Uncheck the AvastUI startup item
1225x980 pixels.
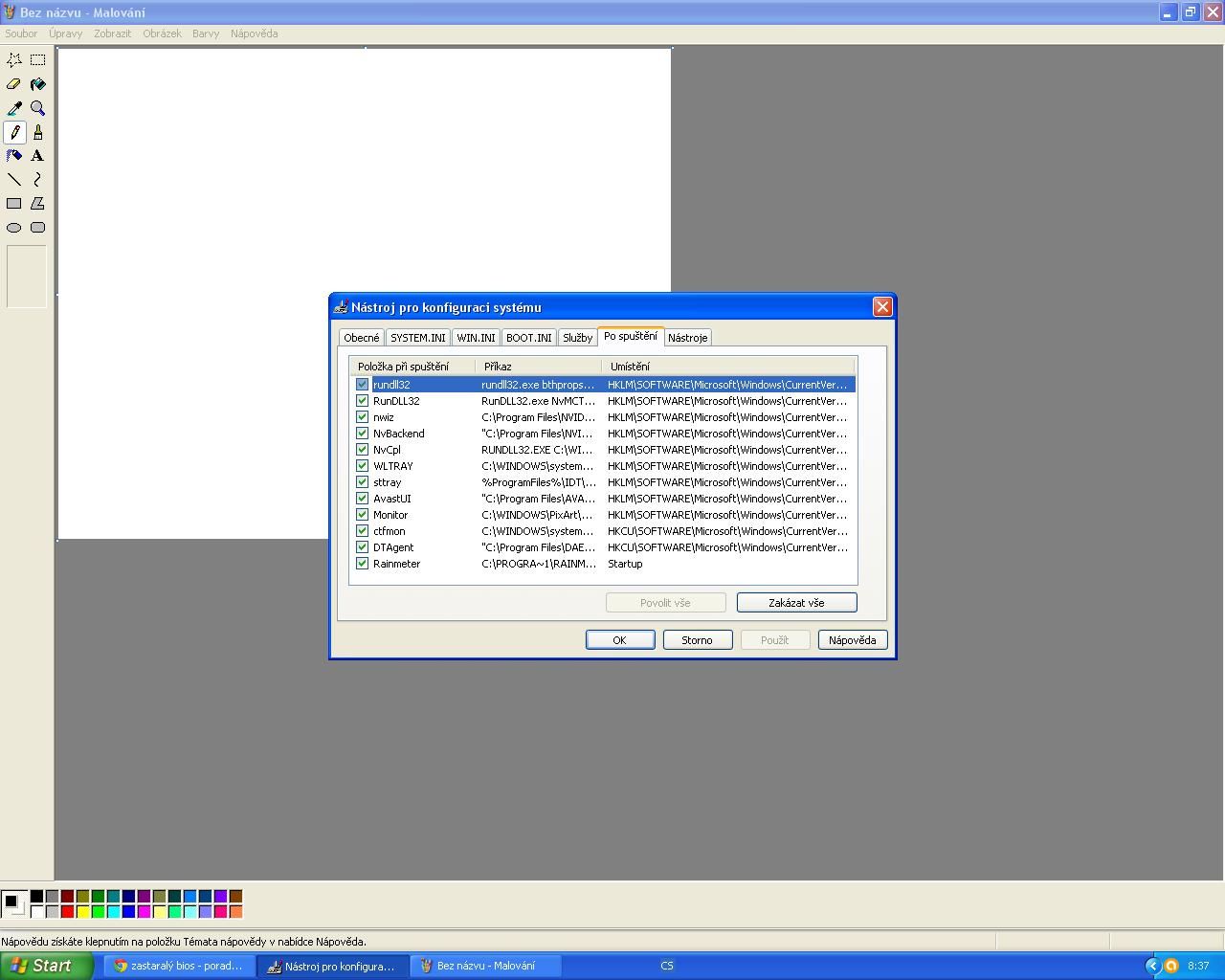(363, 499)
